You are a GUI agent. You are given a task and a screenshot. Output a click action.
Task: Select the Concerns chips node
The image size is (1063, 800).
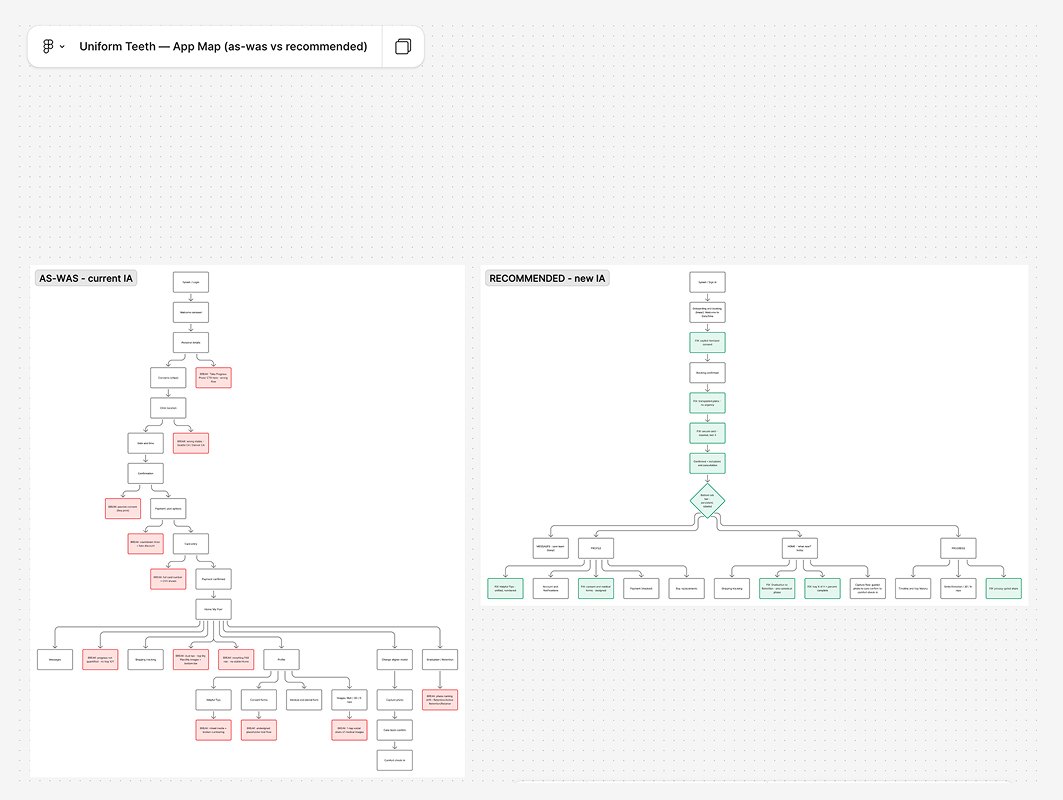(x=168, y=378)
